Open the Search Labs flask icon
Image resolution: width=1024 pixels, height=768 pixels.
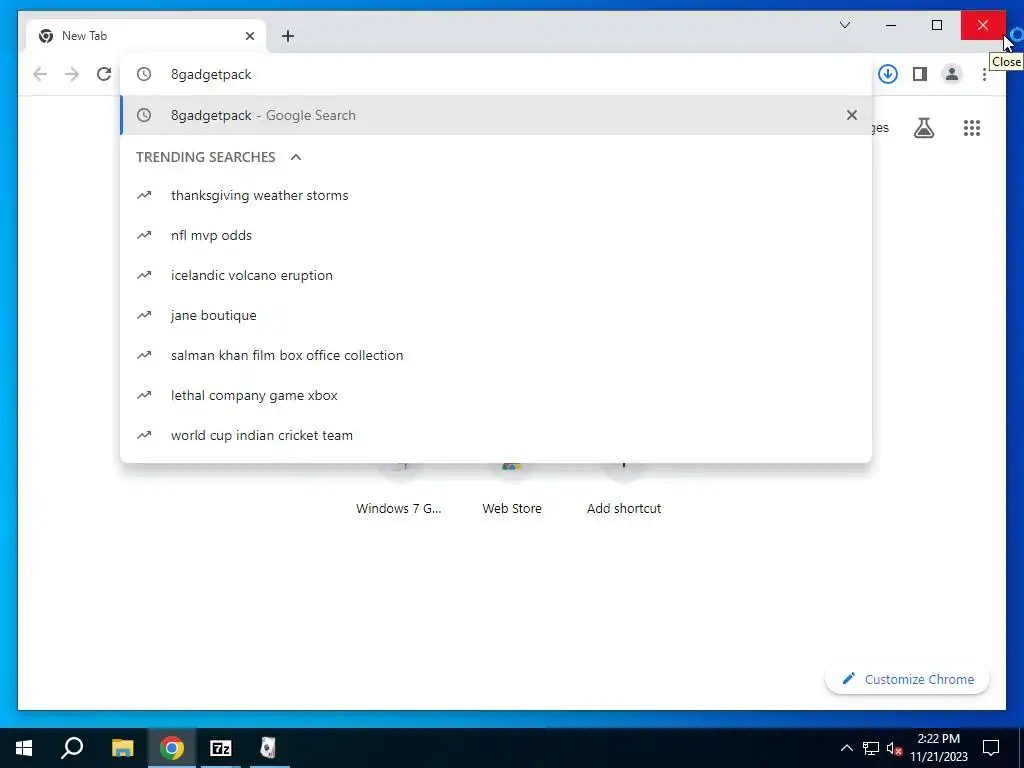click(x=923, y=128)
